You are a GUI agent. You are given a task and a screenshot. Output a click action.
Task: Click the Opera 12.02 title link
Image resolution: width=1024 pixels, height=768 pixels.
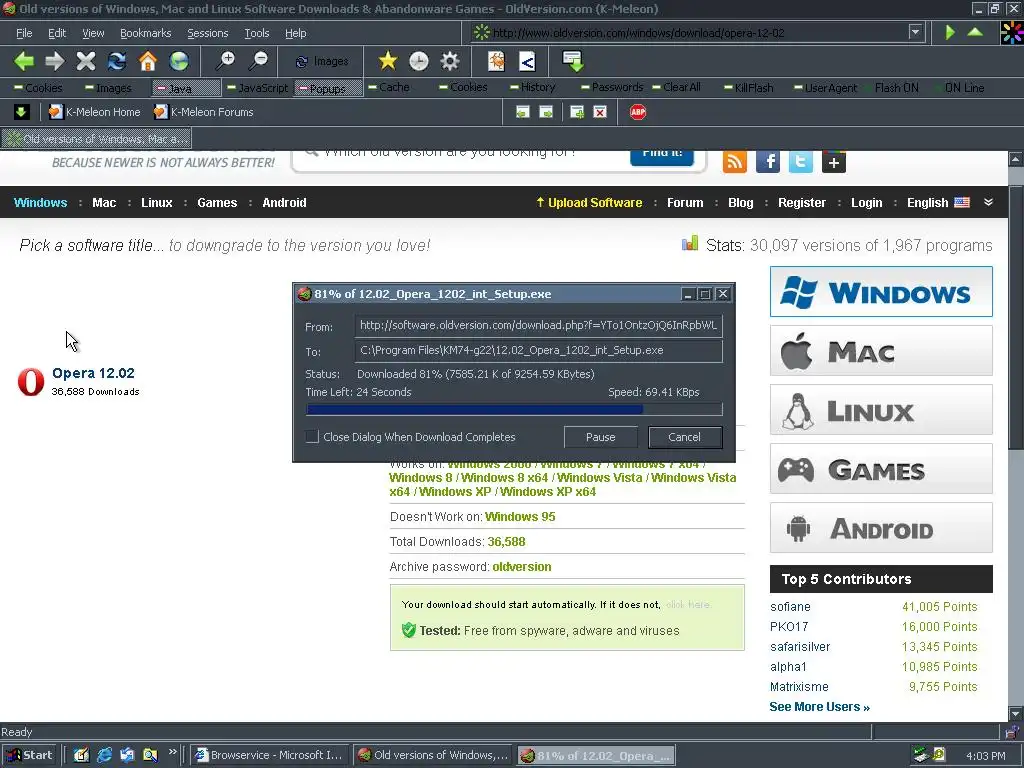pos(93,373)
